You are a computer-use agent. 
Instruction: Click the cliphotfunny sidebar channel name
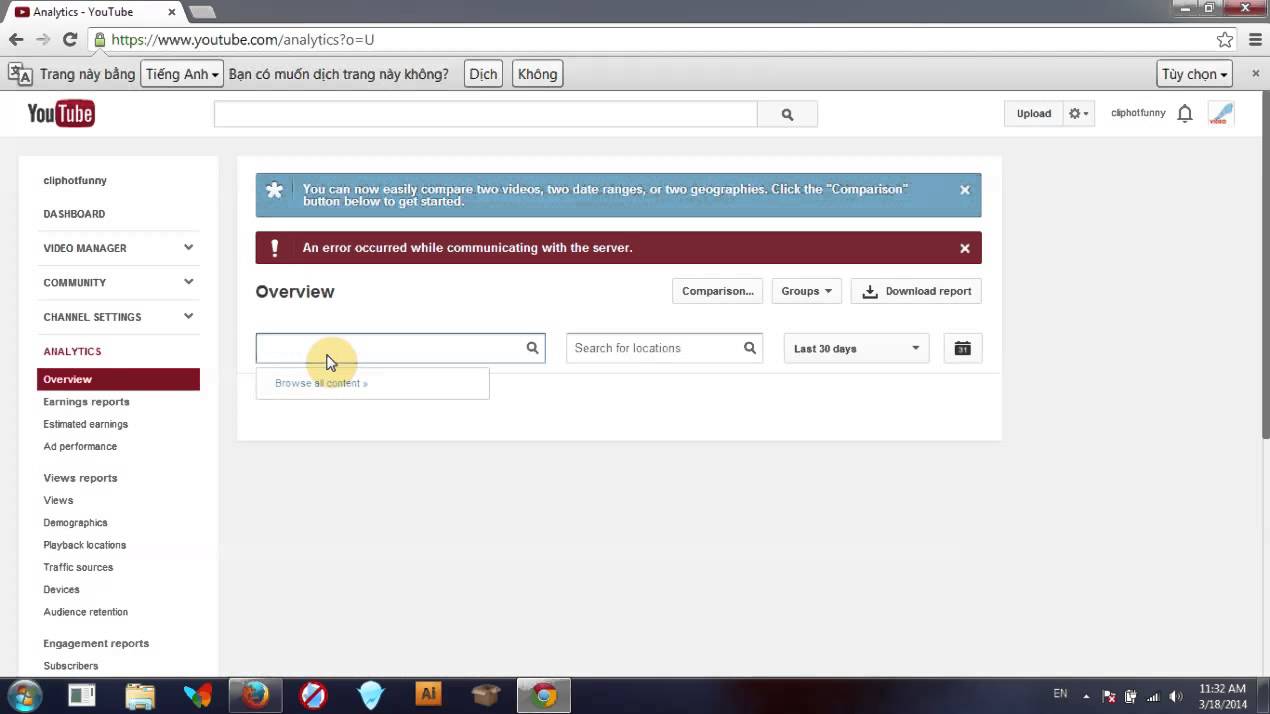[x=75, y=181]
